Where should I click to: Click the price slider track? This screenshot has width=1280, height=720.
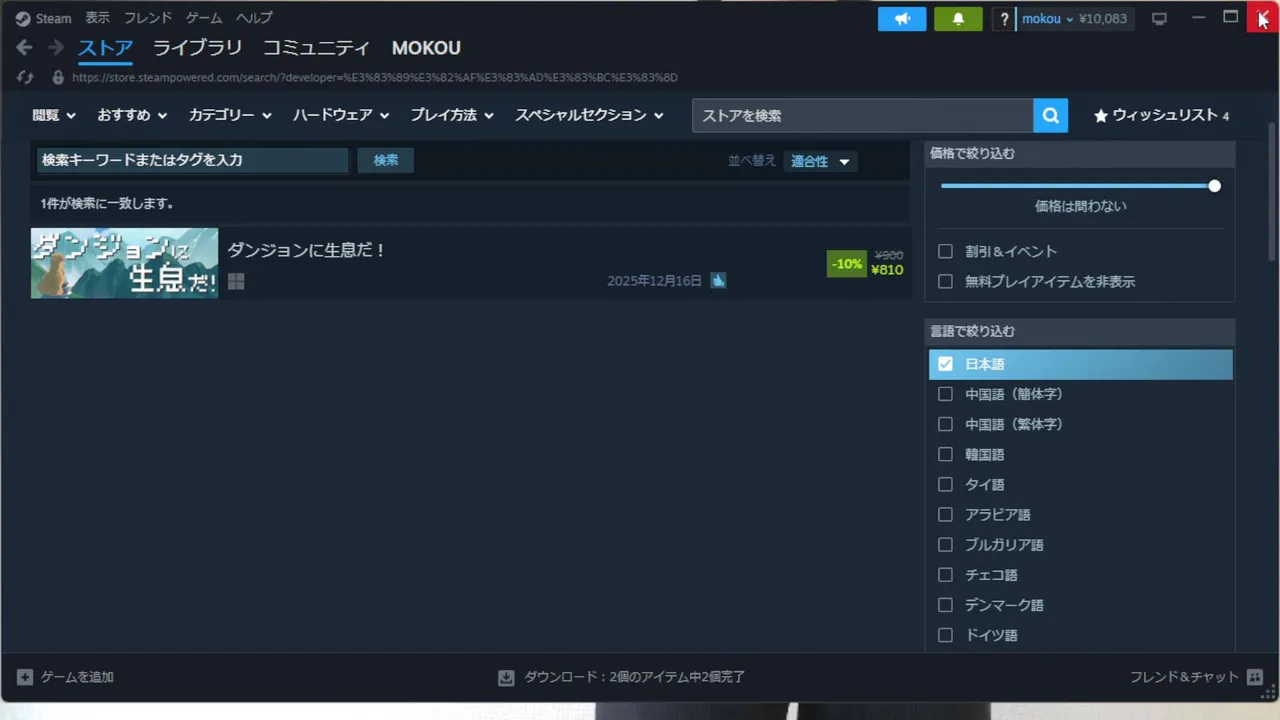[1078, 186]
